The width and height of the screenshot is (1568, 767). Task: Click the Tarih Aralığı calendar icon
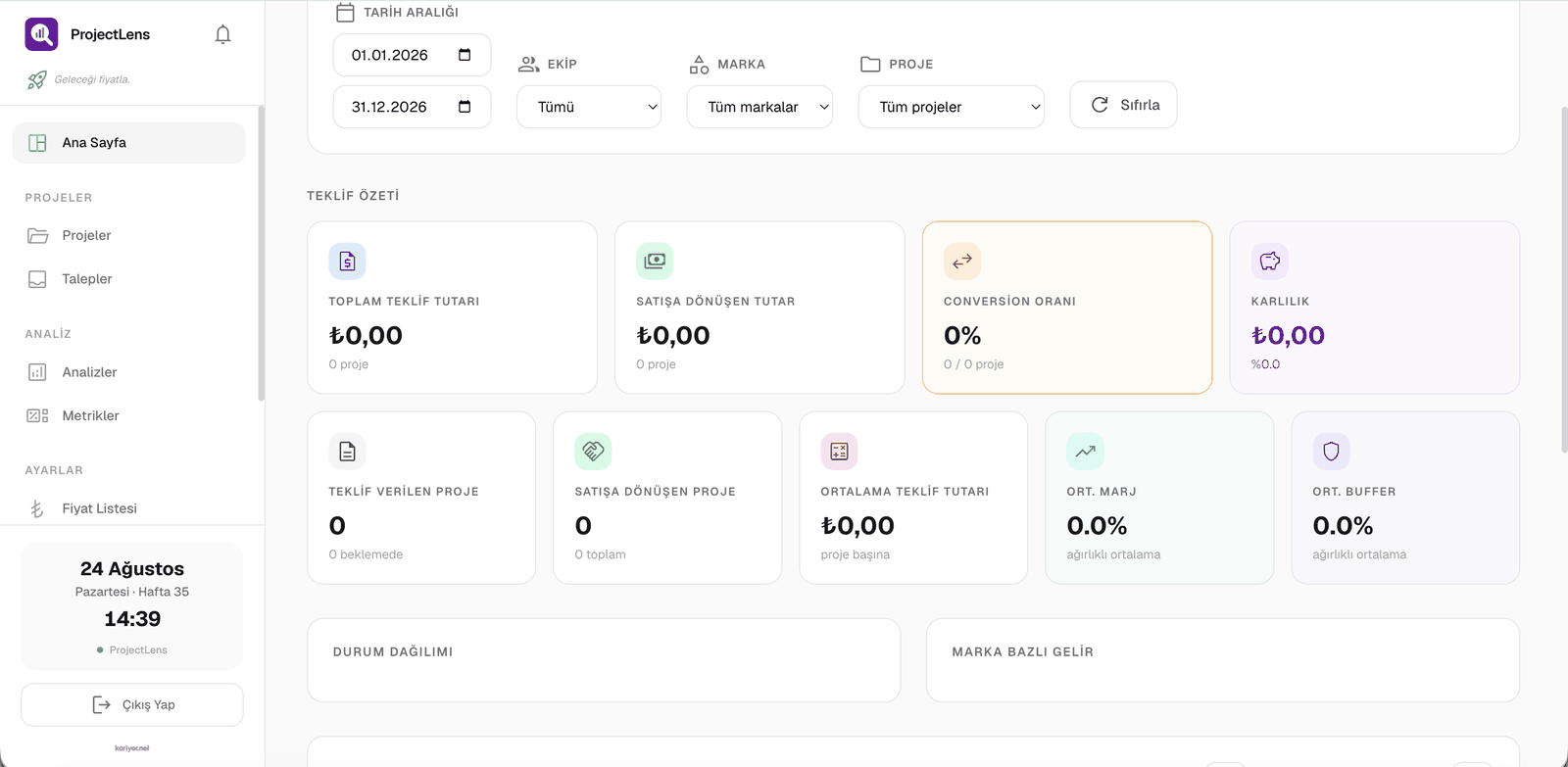coord(345,13)
